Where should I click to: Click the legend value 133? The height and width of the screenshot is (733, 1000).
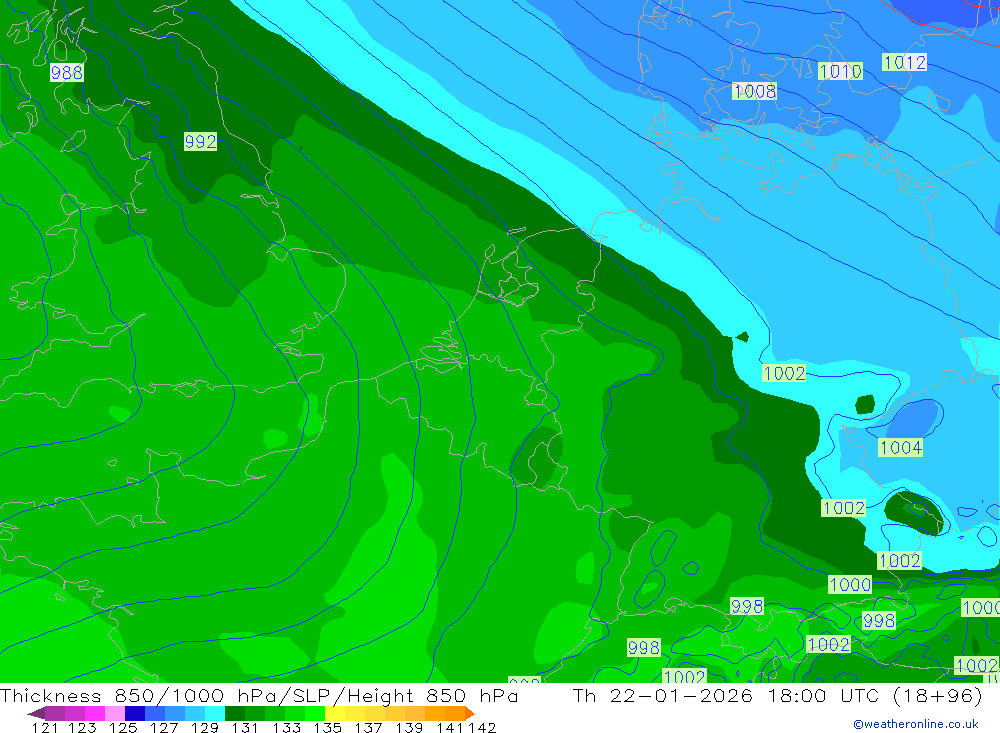click(286, 727)
